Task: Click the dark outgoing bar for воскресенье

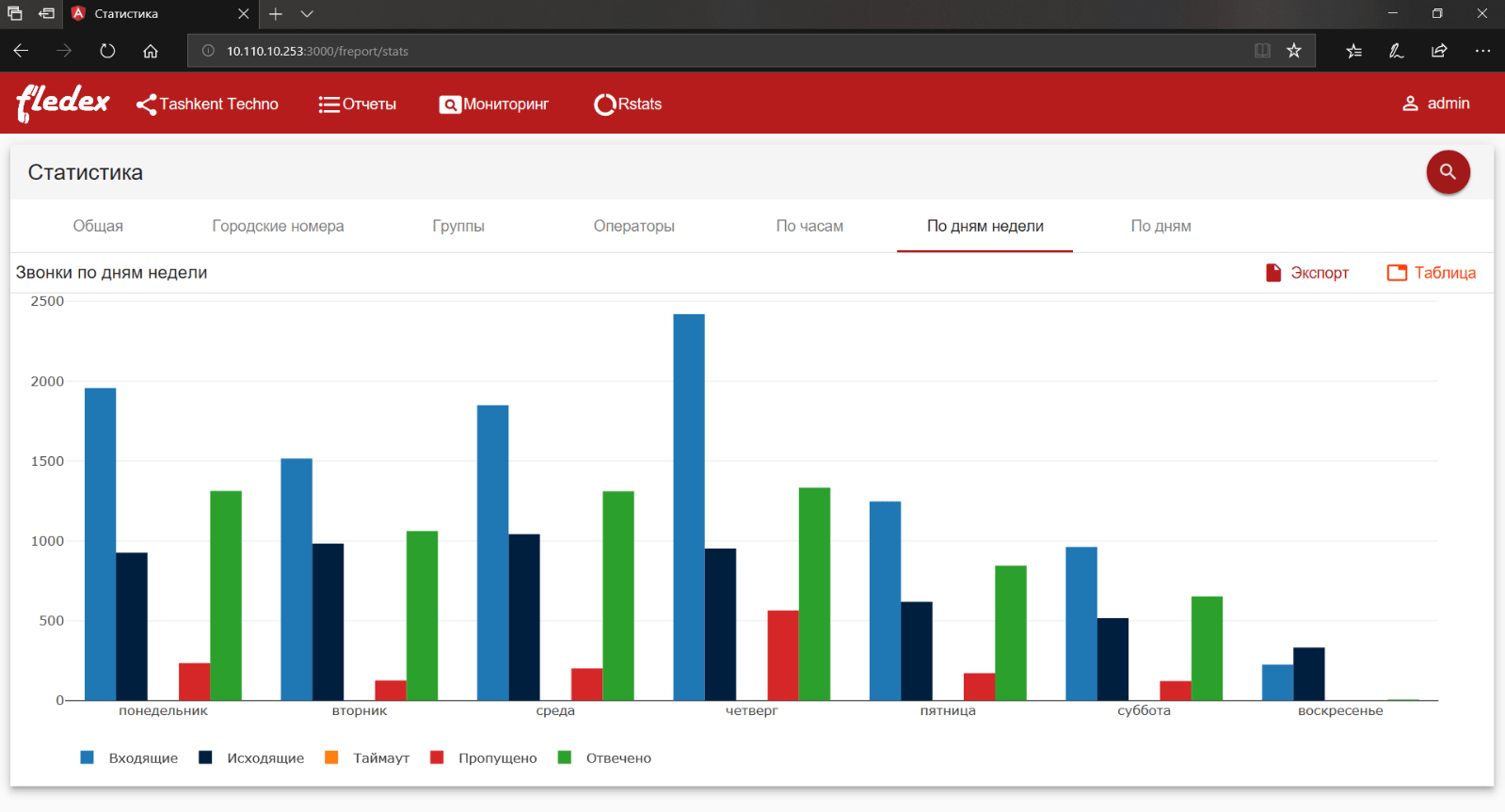Action: 1309,674
